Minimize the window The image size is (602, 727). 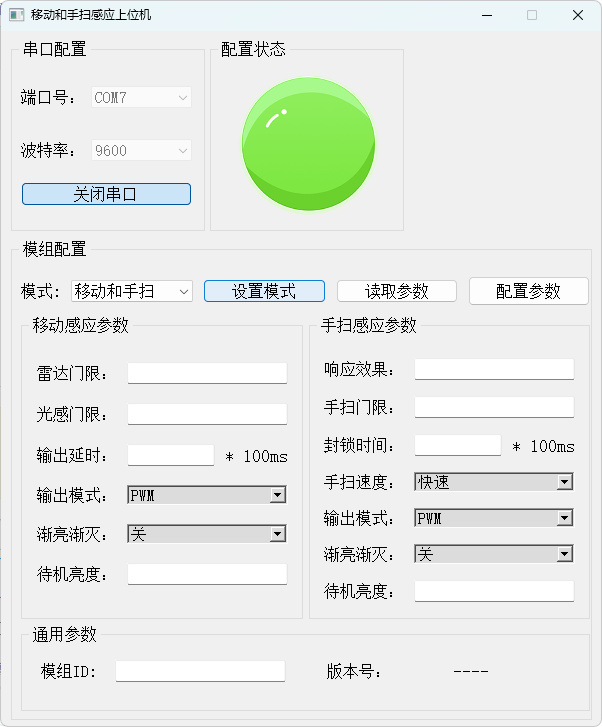coord(487,15)
